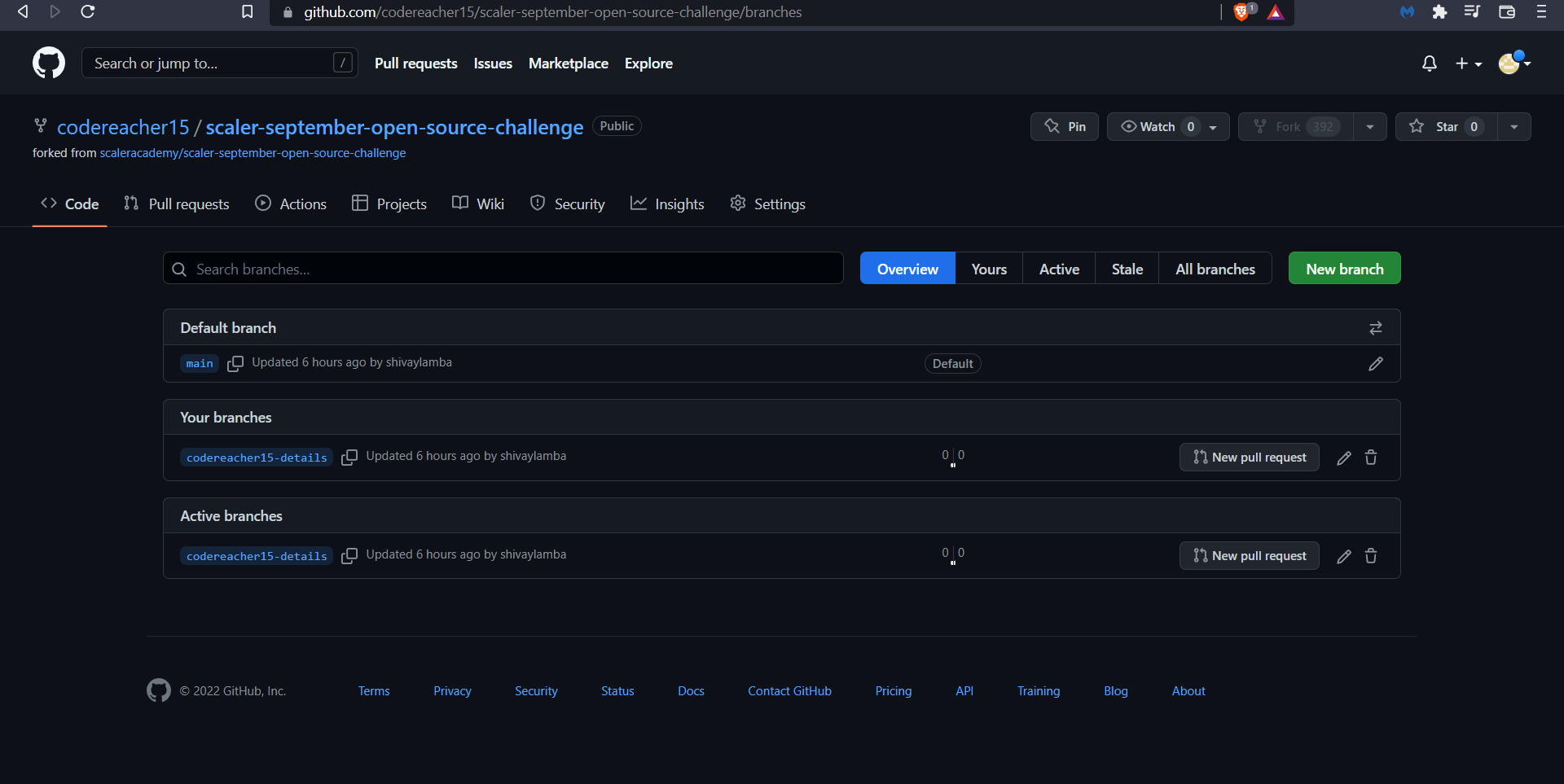The image size is (1564, 784).
Task: Copy branch name in Your branches row
Action: 349,458
